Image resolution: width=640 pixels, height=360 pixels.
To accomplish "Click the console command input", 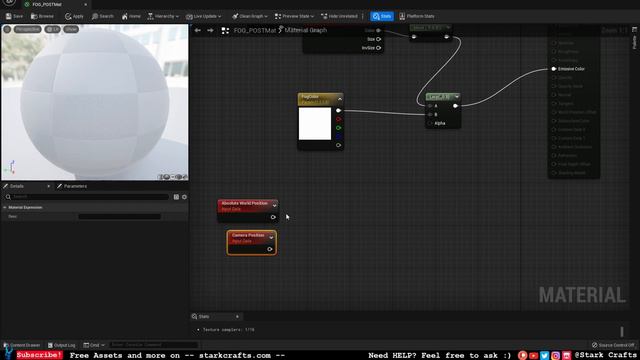I will point(153,345).
